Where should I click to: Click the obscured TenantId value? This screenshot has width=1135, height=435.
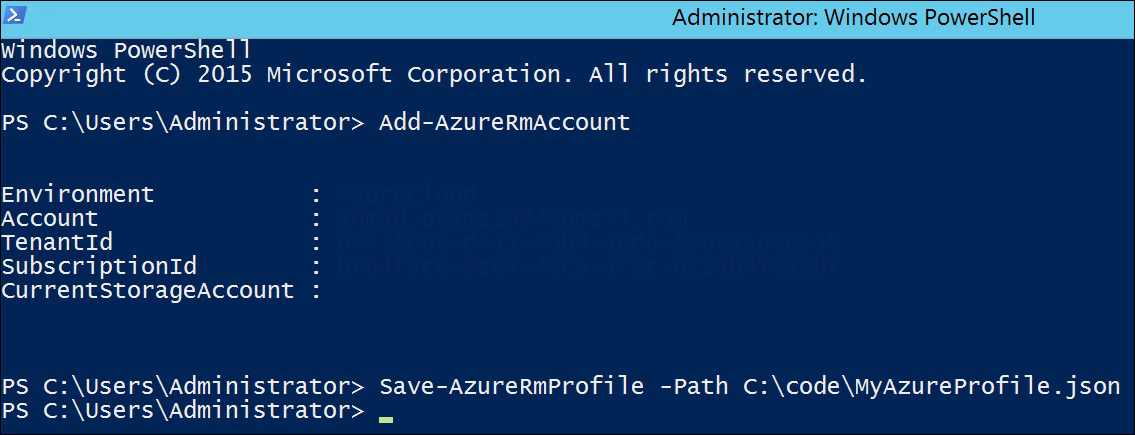point(588,242)
